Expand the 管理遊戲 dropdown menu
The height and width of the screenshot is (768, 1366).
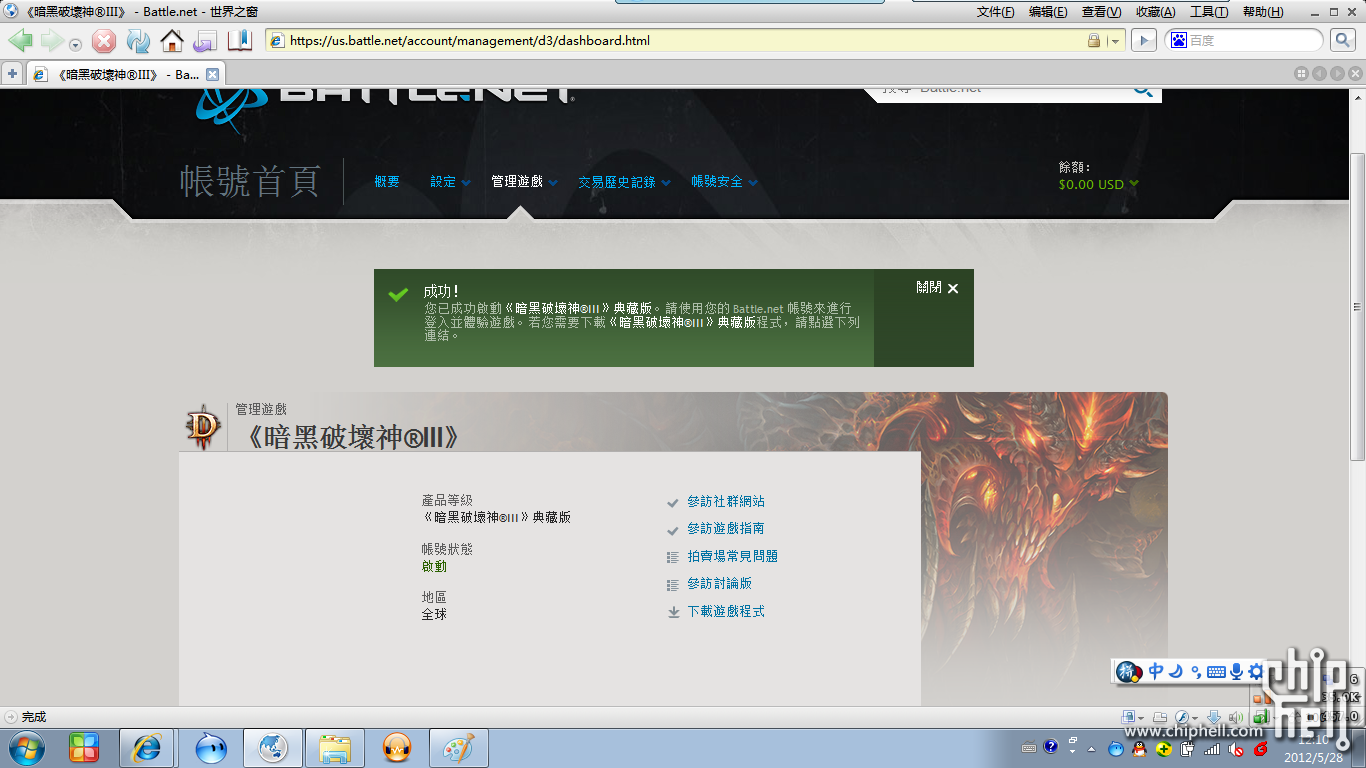point(524,182)
